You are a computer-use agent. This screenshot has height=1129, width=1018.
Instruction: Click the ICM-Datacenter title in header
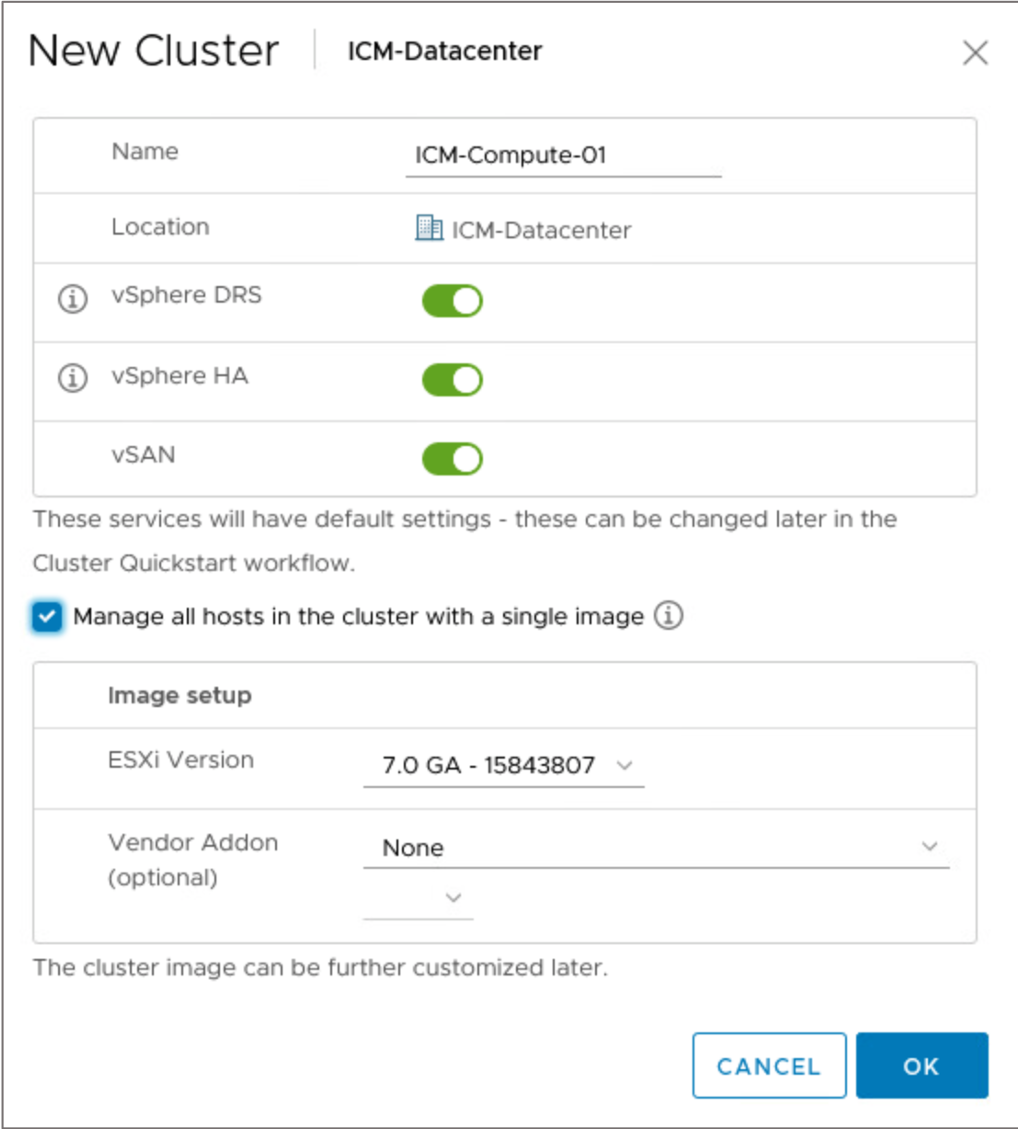pos(445,51)
